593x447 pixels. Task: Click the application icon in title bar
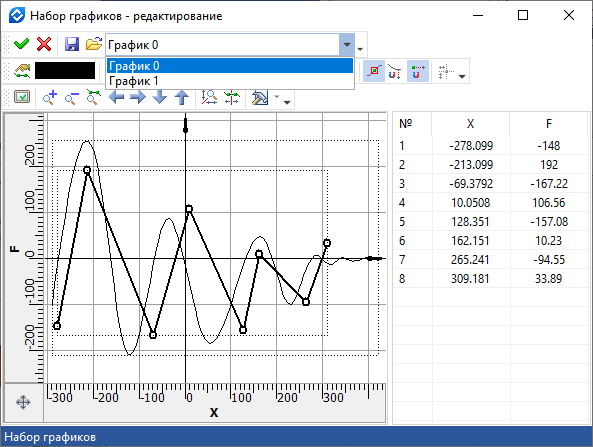(x=17, y=16)
